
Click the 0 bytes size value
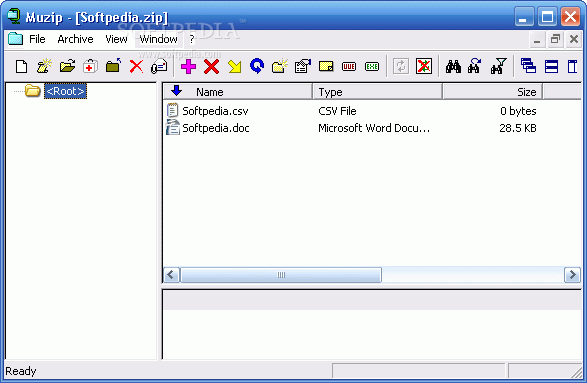click(x=518, y=111)
